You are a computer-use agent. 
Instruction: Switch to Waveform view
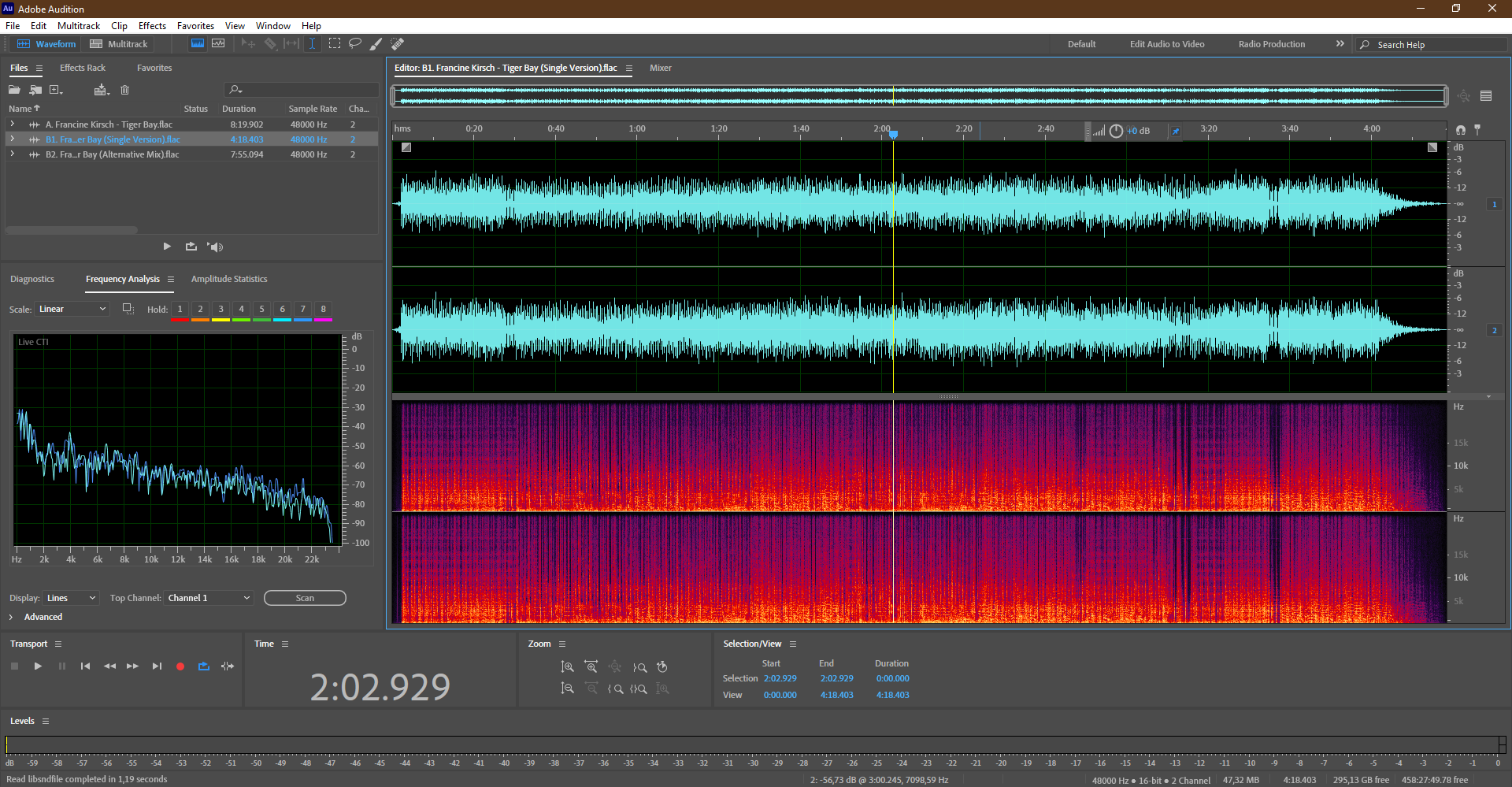(47, 44)
